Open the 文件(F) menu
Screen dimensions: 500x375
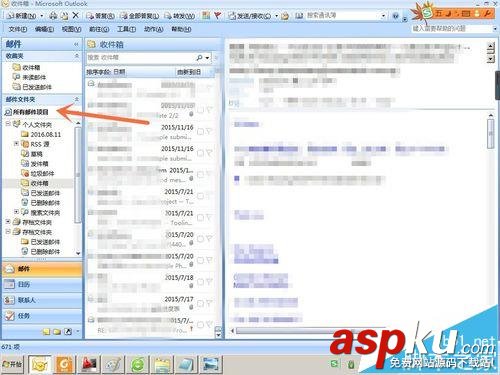point(18,29)
